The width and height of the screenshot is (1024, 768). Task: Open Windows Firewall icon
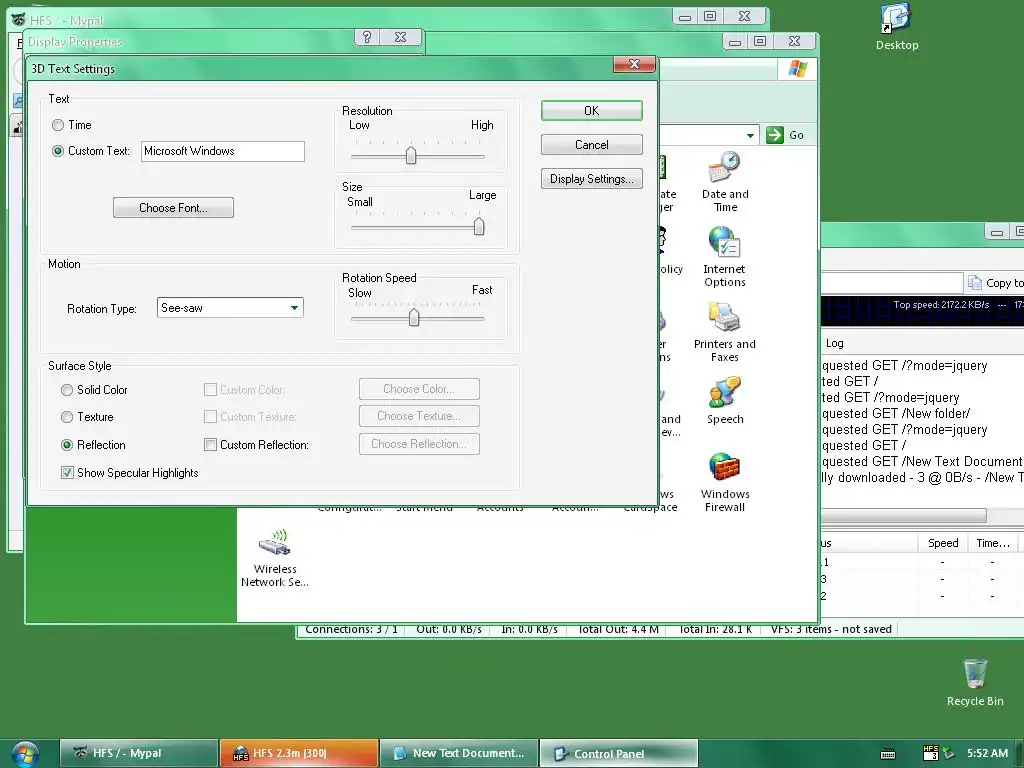(724, 482)
